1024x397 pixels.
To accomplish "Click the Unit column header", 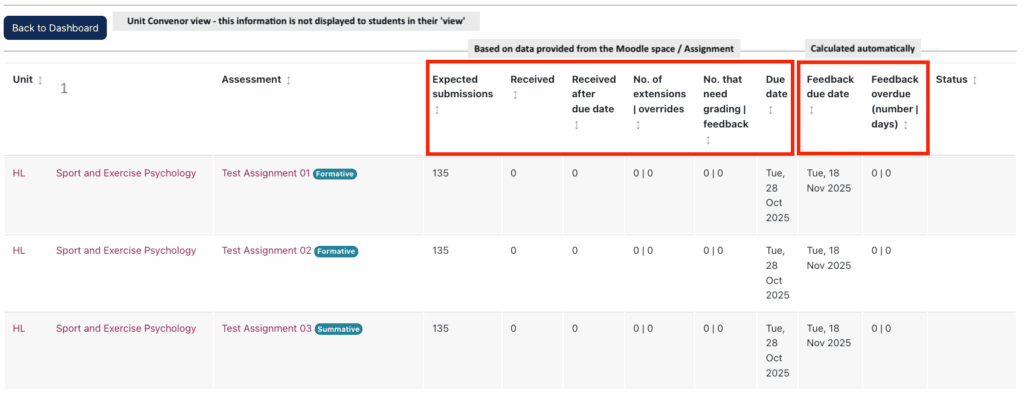I will click(23, 80).
